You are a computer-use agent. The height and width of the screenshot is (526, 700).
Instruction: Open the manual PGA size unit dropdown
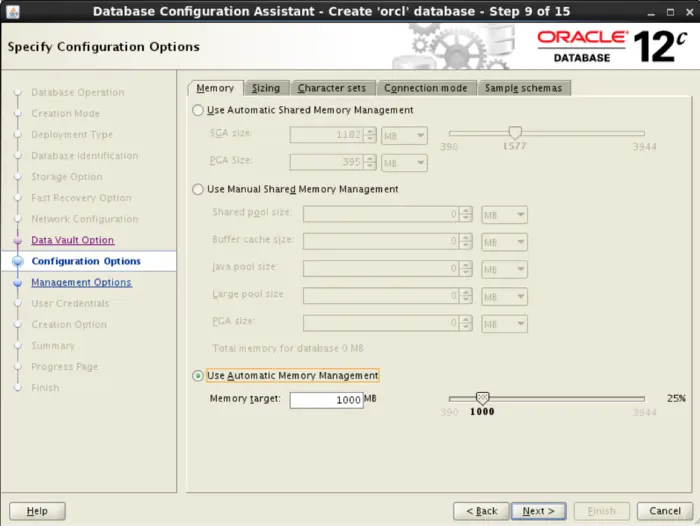click(504, 324)
